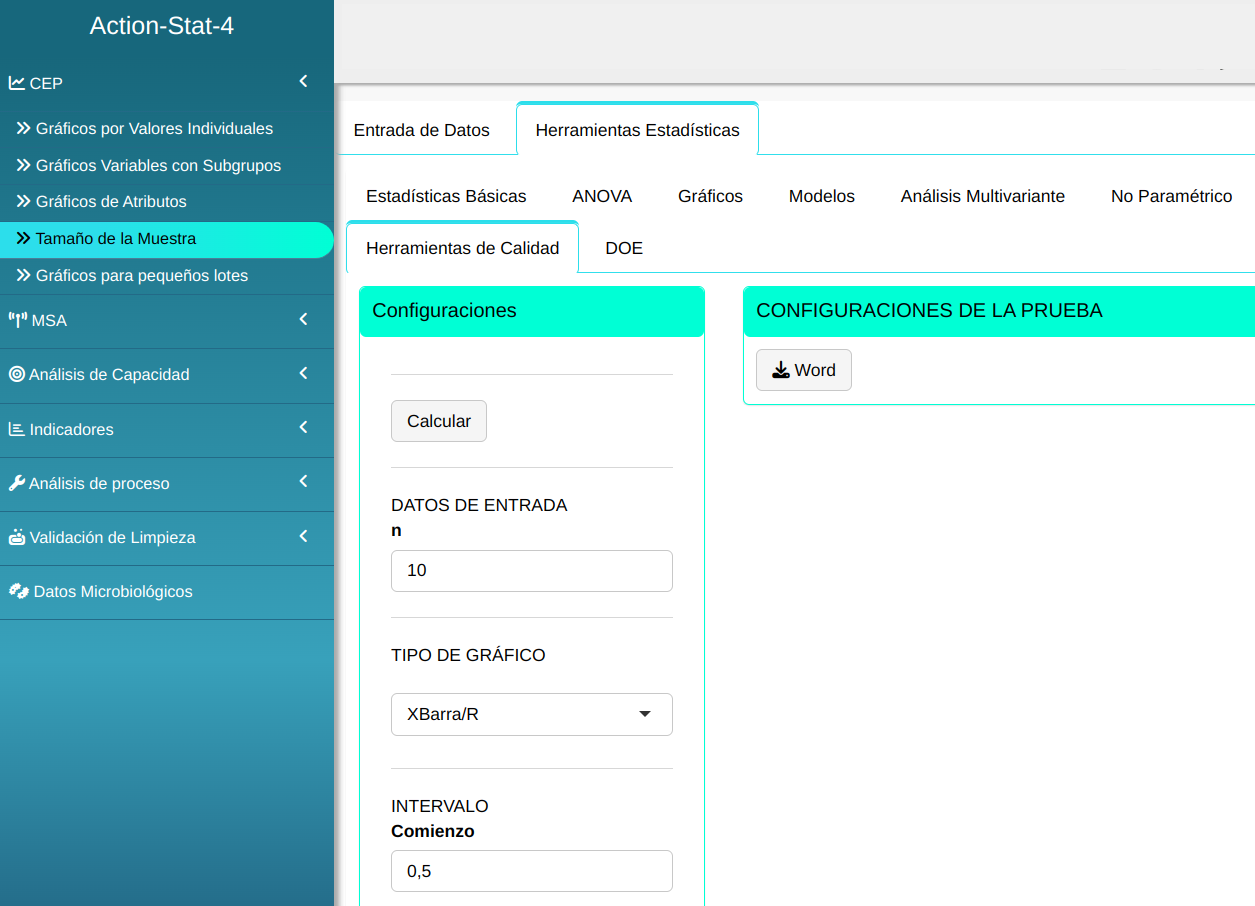The width and height of the screenshot is (1255, 906).
Task: Select the DOE tab
Action: coord(624,248)
